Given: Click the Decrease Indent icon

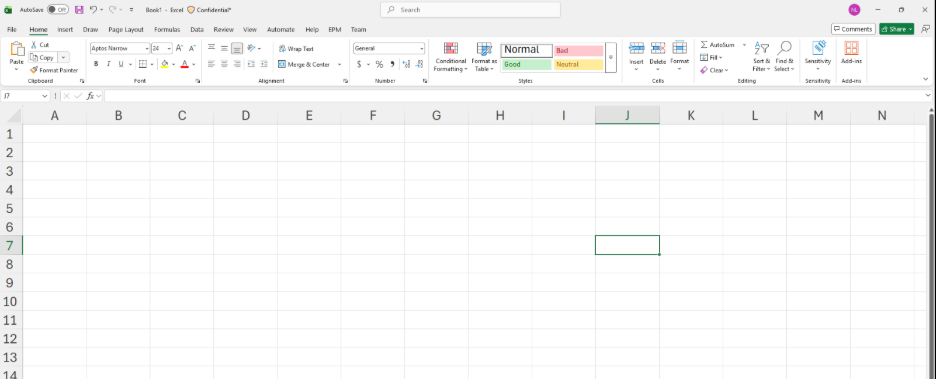Looking at the screenshot, I should 251,64.
